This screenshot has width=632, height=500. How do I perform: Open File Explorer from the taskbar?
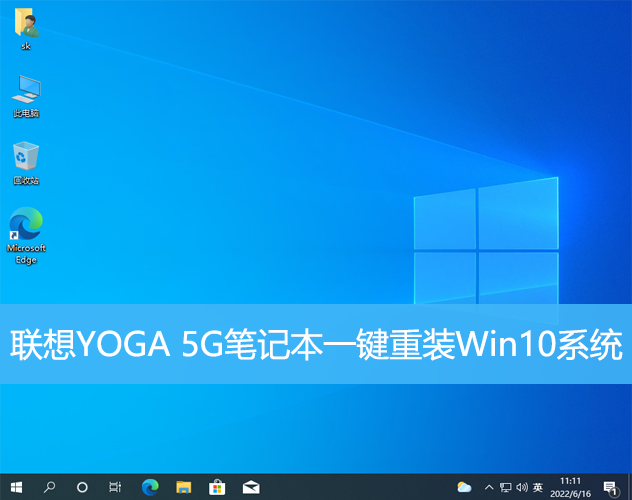pyautogui.click(x=183, y=487)
